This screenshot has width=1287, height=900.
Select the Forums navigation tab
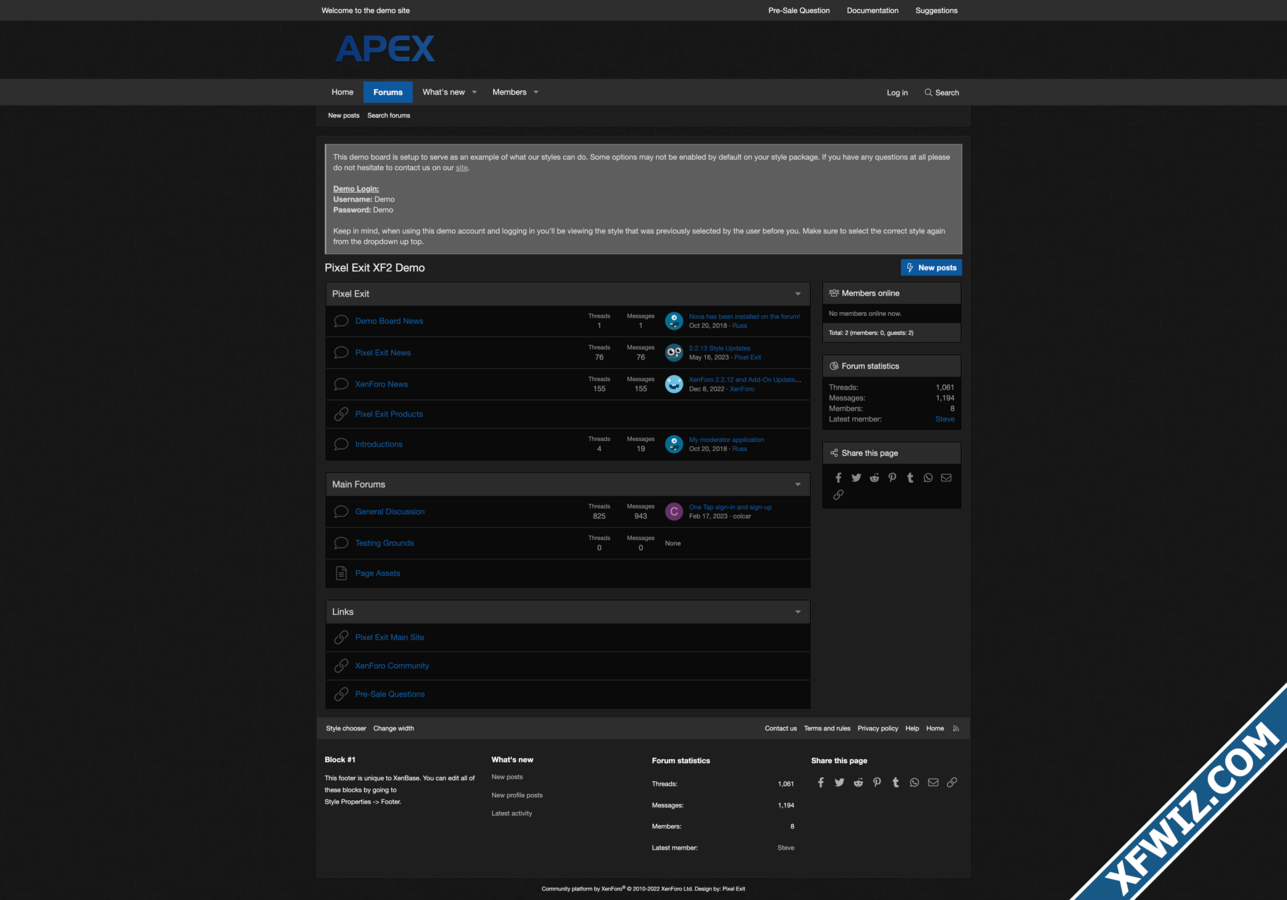tap(388, 92)
